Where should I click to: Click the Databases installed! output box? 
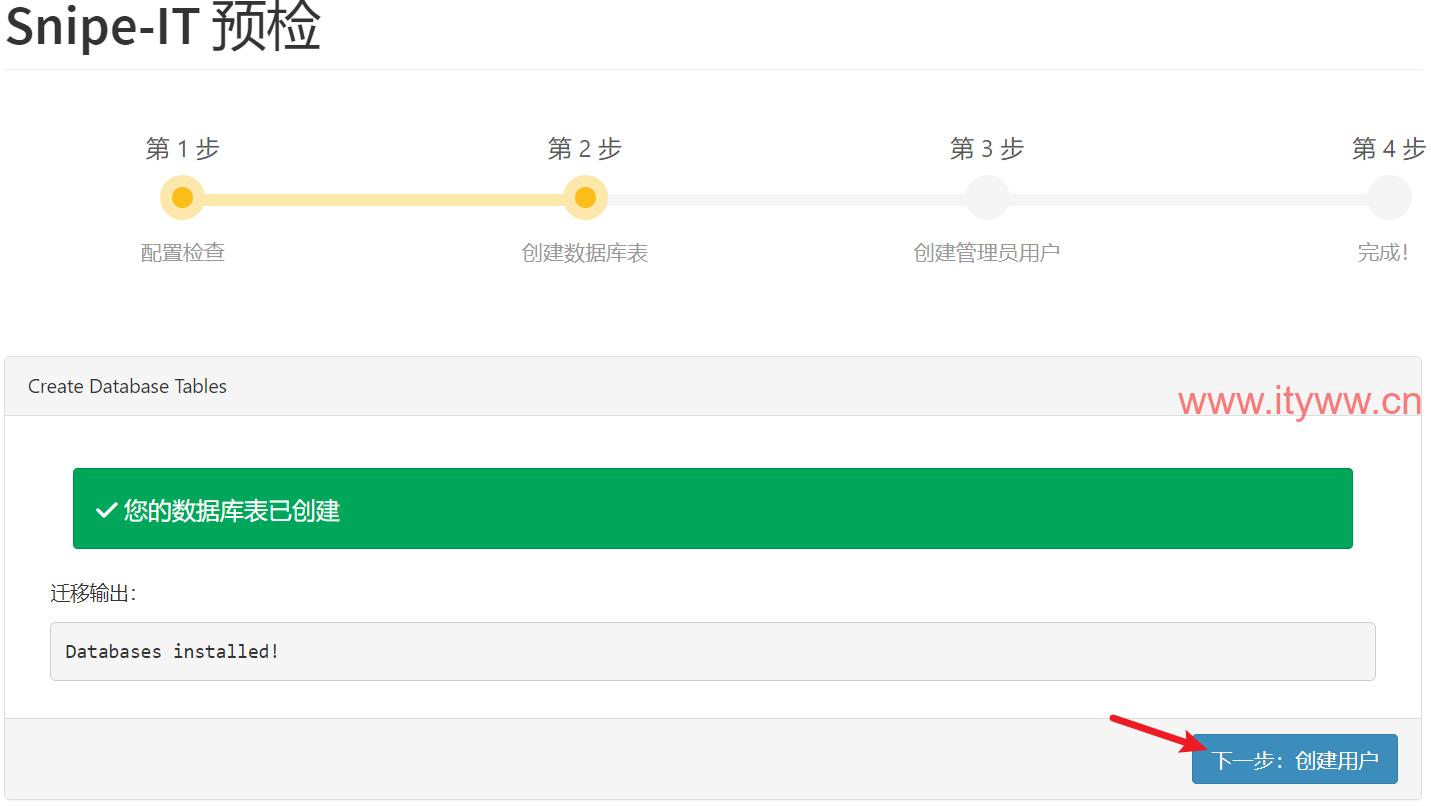pos(713,651)
